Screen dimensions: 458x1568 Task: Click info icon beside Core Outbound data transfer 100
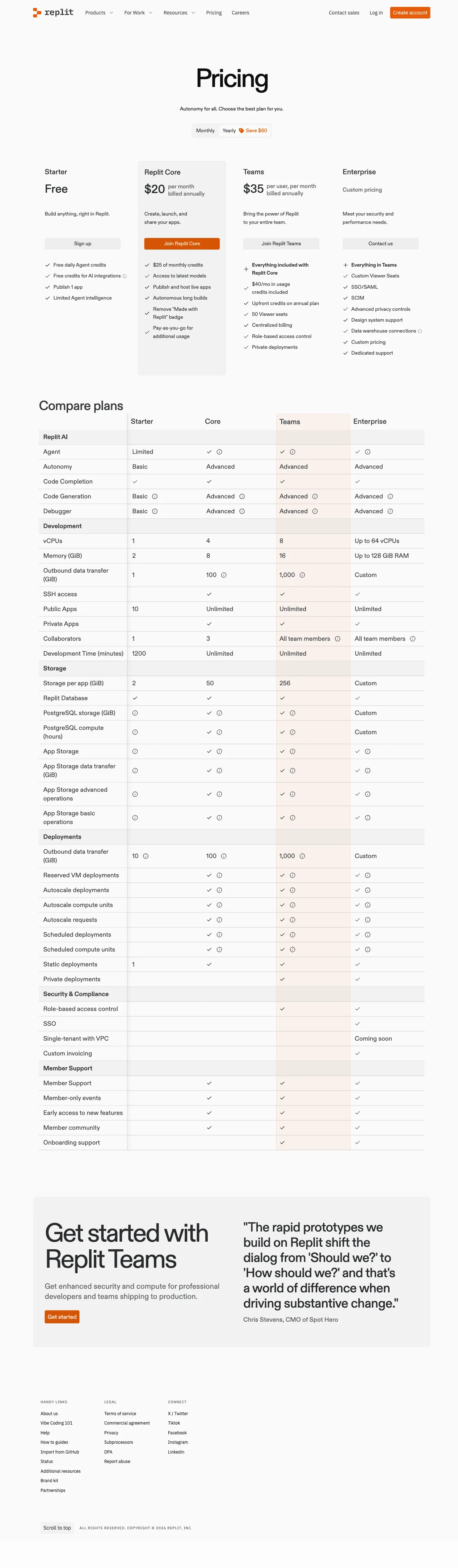pos(224,575)
